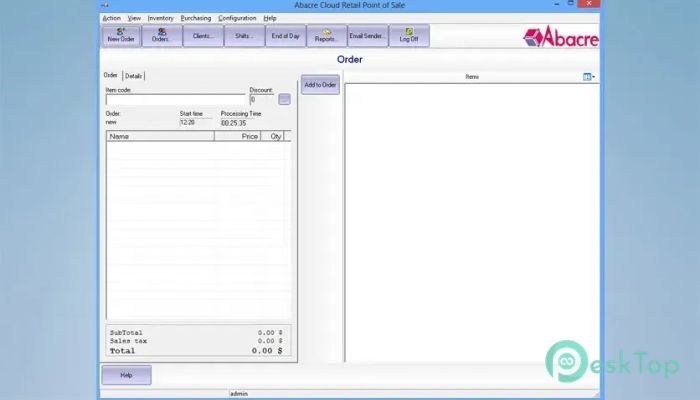Click the Items panel header
Viewport: 700px width, 400px height.
[472, 77]
